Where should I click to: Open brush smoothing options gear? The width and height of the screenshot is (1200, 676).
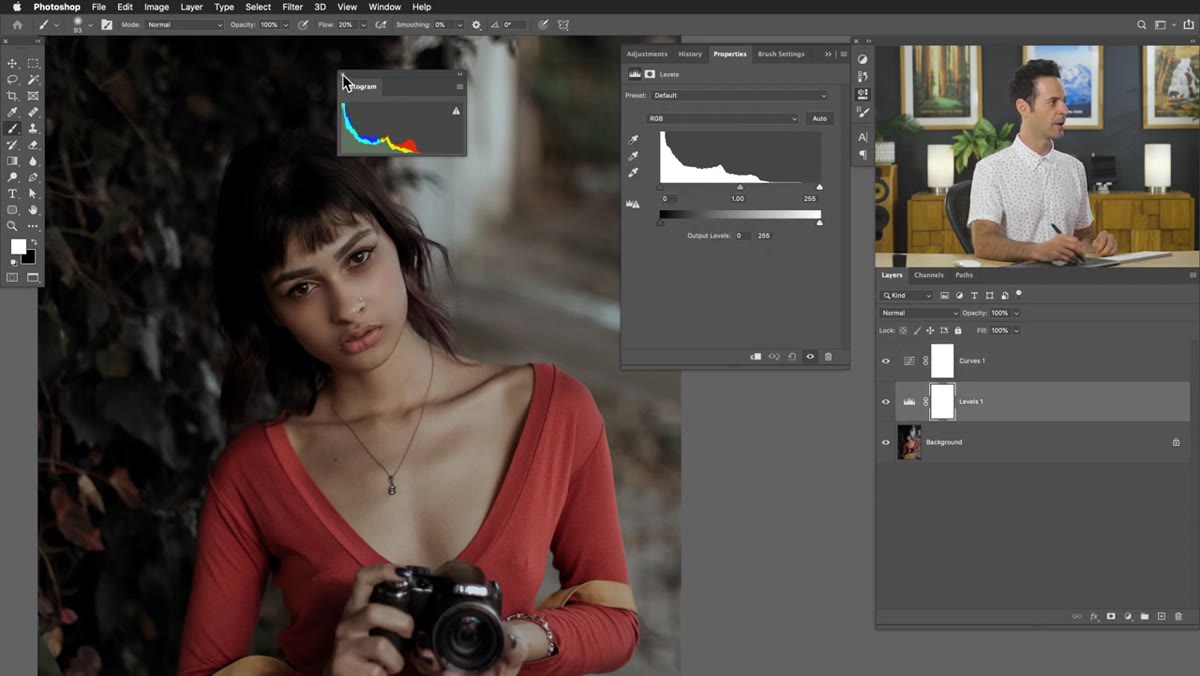(x=476, y=25)
